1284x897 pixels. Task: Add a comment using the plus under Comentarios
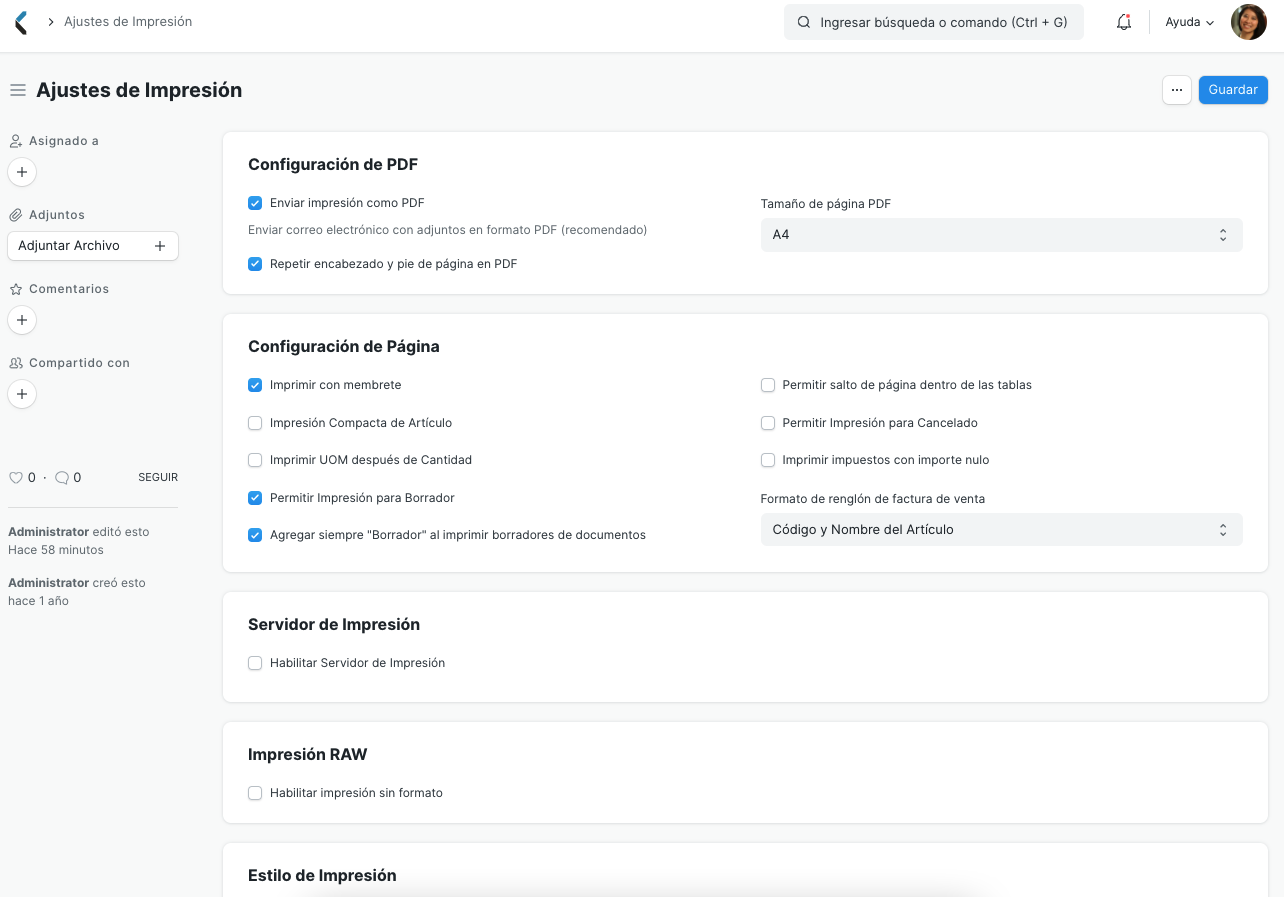point(21,320)
